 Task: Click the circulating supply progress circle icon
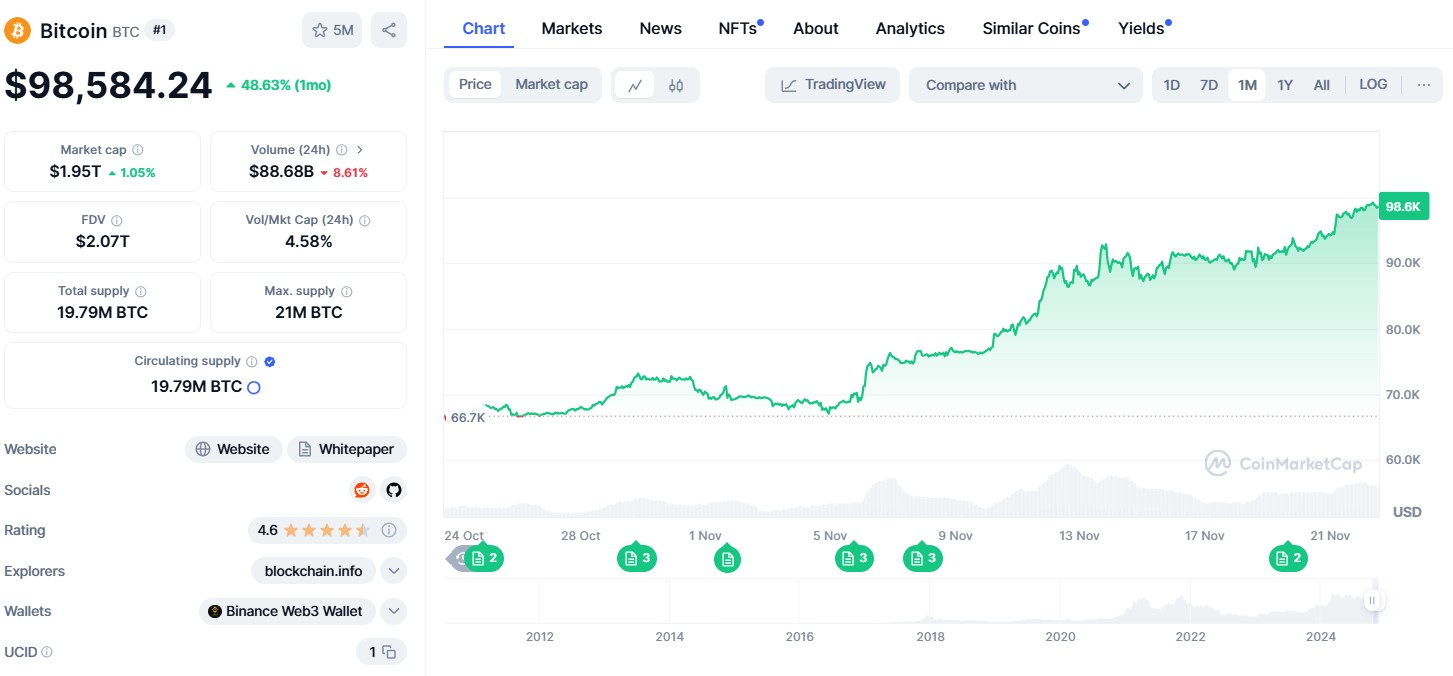[x=254, y=387]
